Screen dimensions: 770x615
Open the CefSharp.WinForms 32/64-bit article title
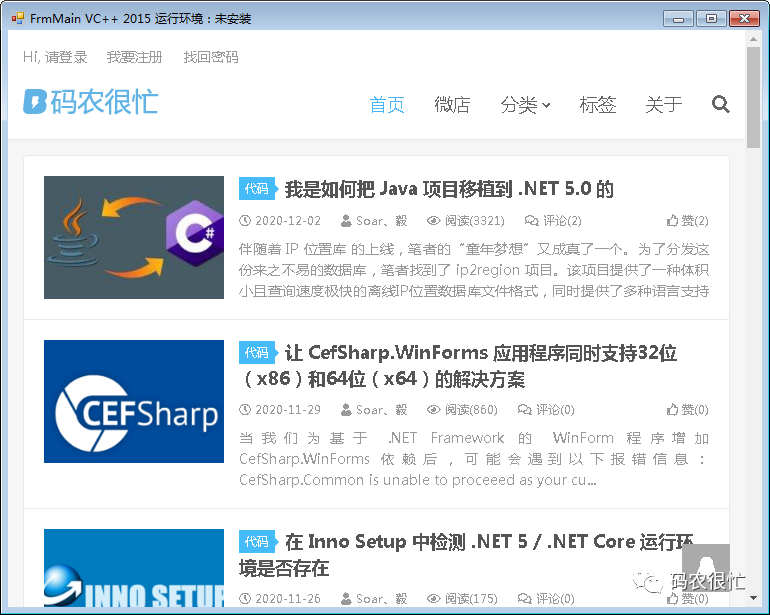pyautogui.click(x=458, y=366)
